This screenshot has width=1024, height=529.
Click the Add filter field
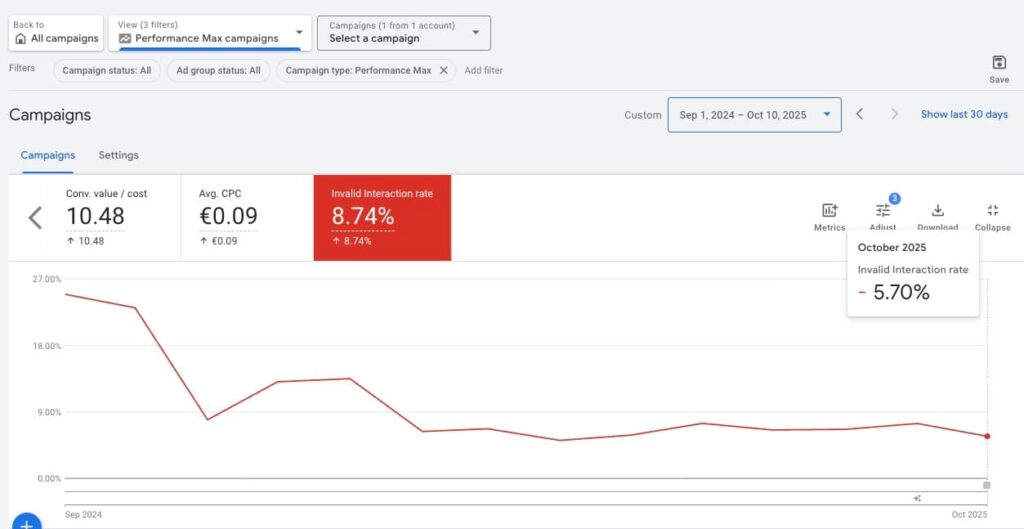click(x=484, y=71)
